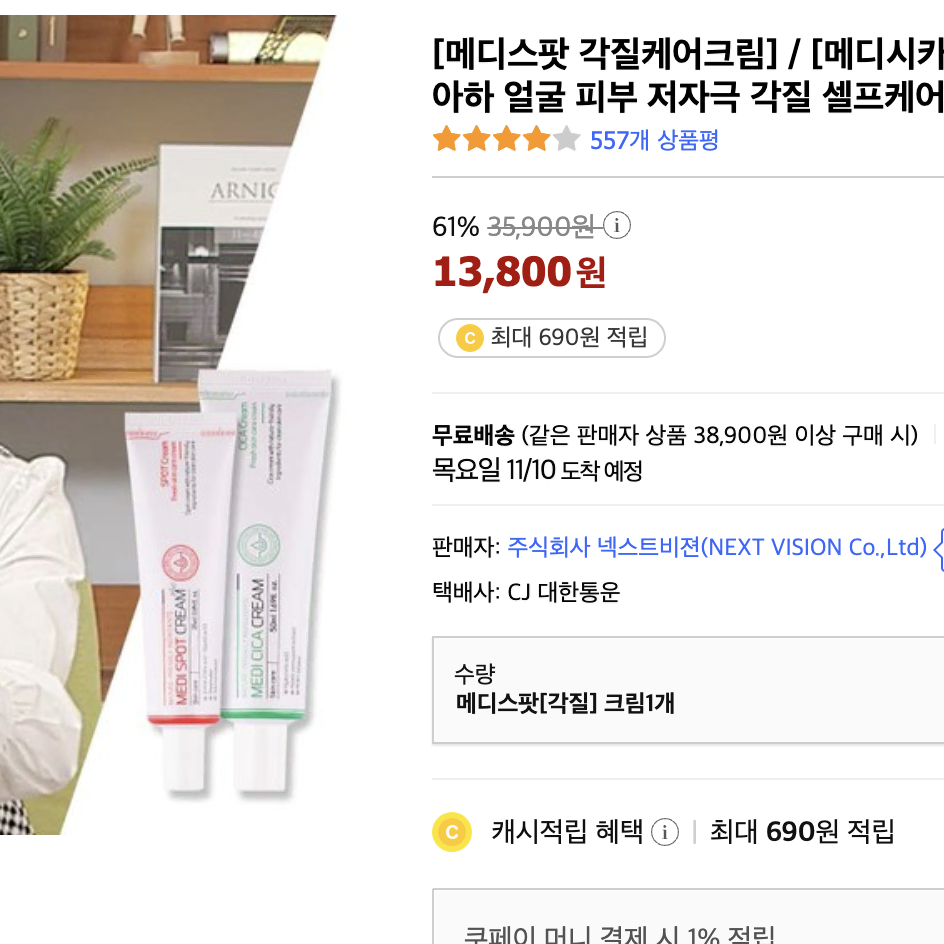This screenshot has height=944, width=944.
Task: Click the 무료배송 shipping info text
Action: tap(675, 435)
